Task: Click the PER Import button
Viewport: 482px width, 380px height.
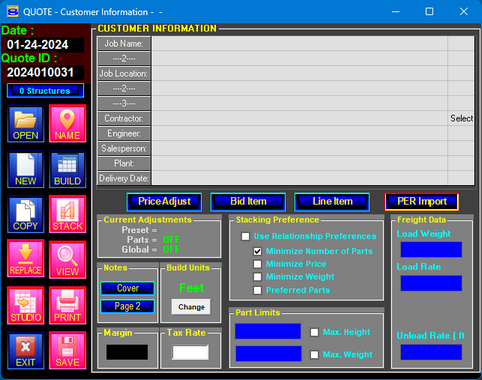Action: [422, 202]
